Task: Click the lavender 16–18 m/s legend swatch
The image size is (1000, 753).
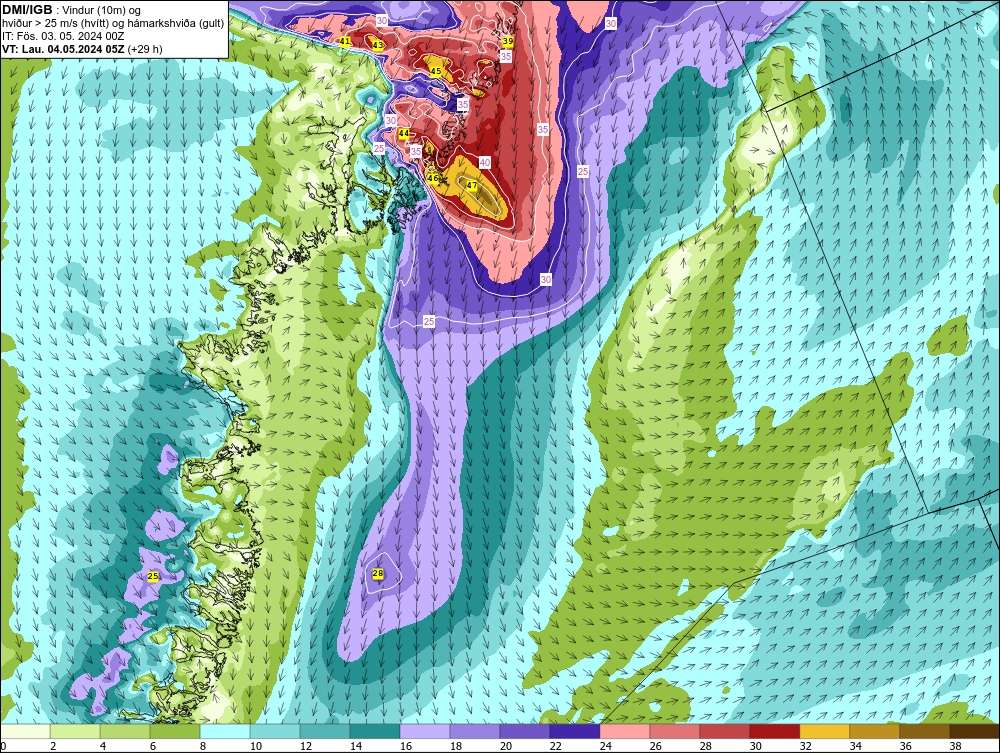Action: click(x=425, y=731)
